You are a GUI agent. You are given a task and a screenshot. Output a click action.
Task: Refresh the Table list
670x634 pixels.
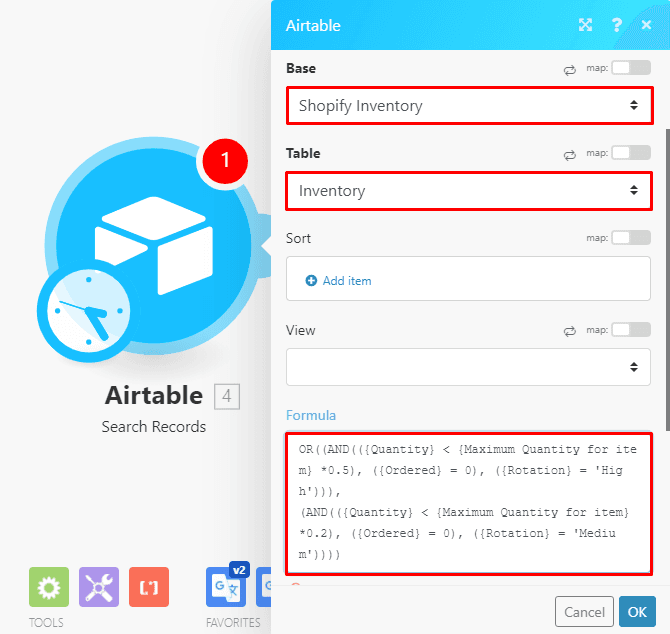click(570, 154)
